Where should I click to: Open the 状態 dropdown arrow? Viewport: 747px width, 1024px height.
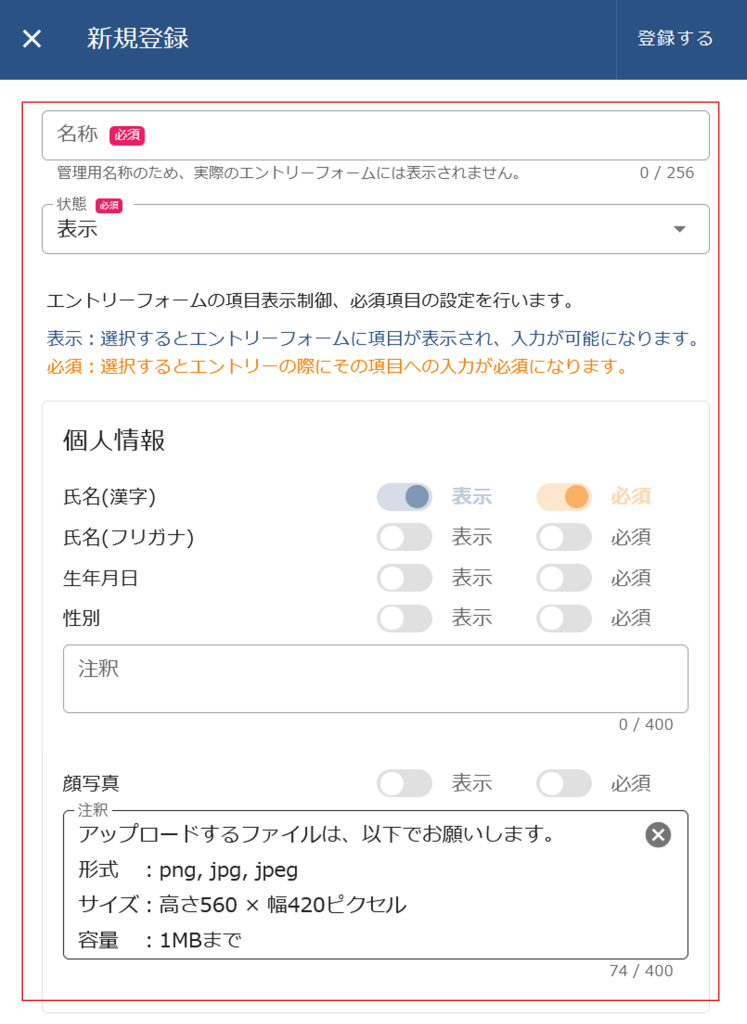coord(680,229)
